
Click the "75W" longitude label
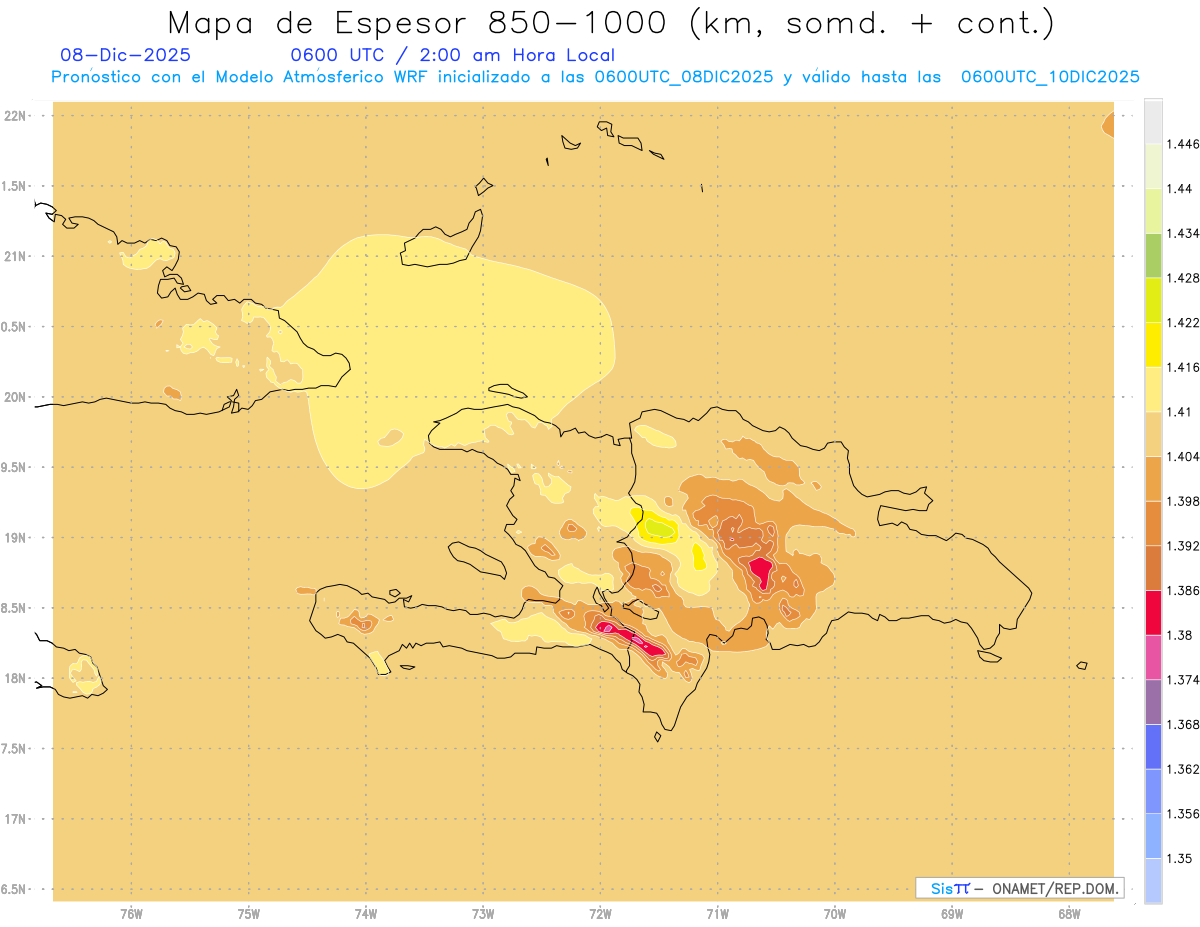pyautogui.click(x=249, y=913)
